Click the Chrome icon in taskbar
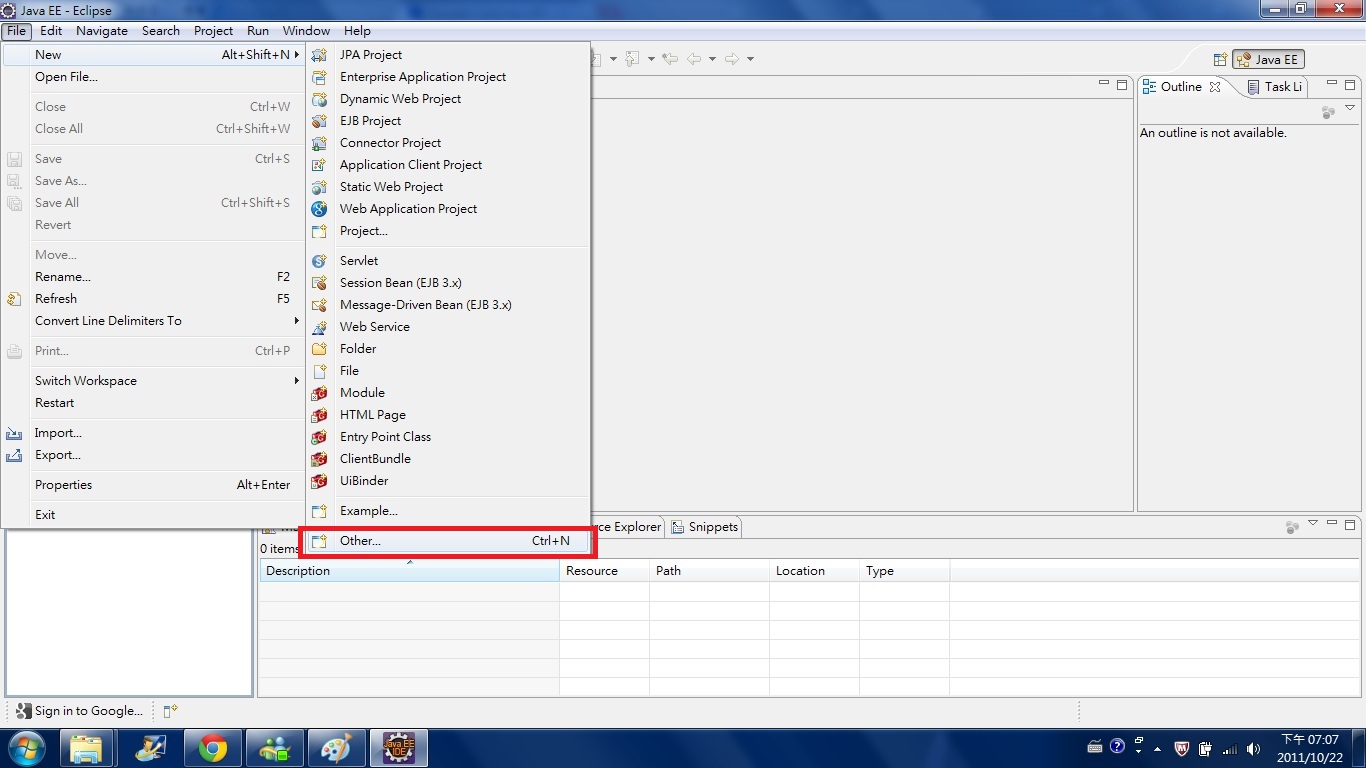Screen dimensions: 1366x768 click(x=212, y=748)
